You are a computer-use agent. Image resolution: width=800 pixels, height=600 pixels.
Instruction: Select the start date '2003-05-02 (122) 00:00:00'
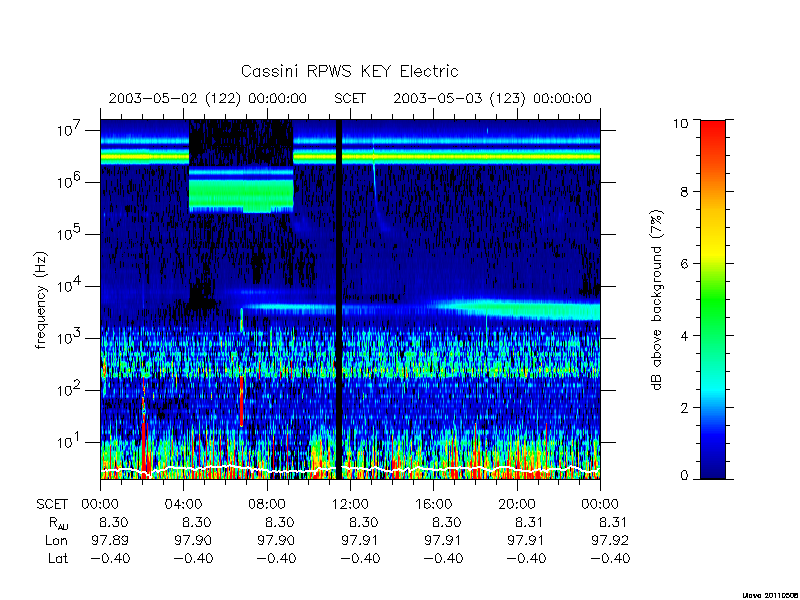pos(208,98)
